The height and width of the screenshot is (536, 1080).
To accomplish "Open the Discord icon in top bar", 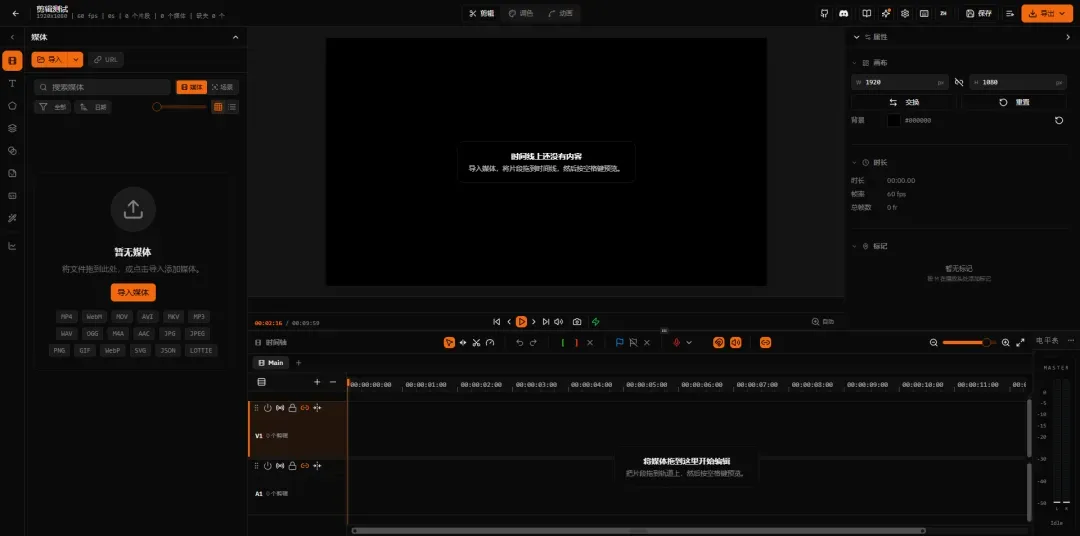I will pos(844,13).
